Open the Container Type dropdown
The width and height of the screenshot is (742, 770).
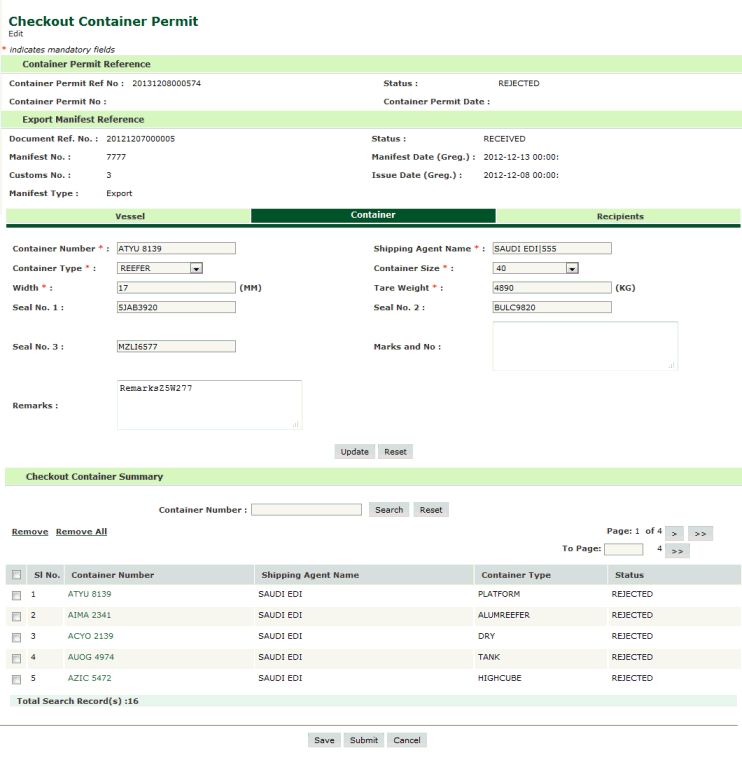tap(196, 268)
